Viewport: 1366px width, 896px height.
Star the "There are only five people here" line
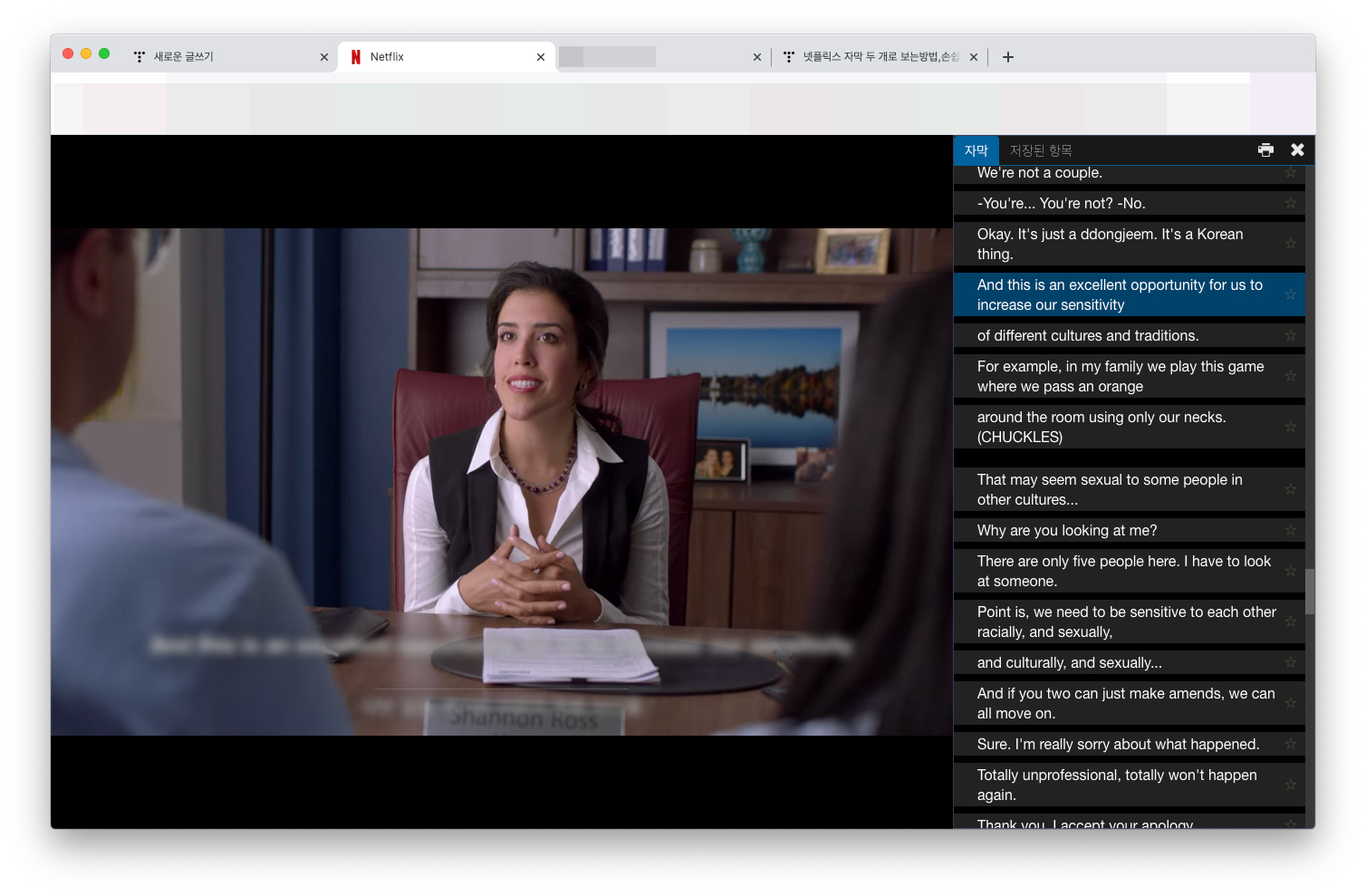tap(1291, 571)
